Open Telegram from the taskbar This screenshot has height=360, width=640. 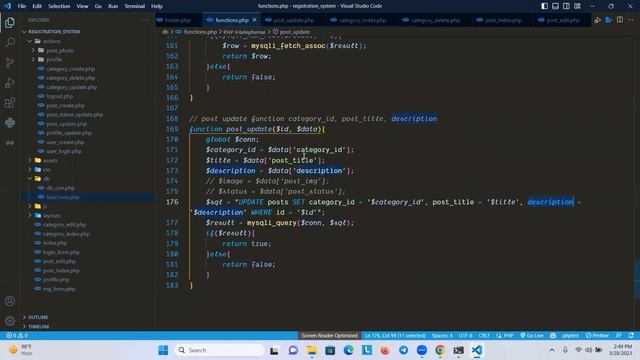pyautogui.click(x=403, y=350)
